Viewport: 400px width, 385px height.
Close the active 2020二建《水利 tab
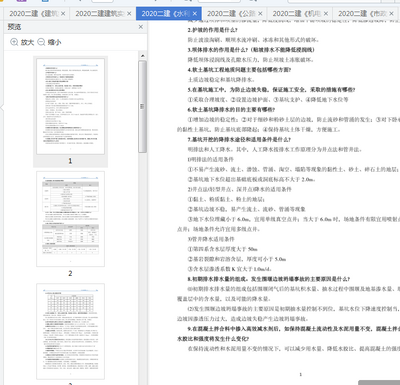[195, 14]
